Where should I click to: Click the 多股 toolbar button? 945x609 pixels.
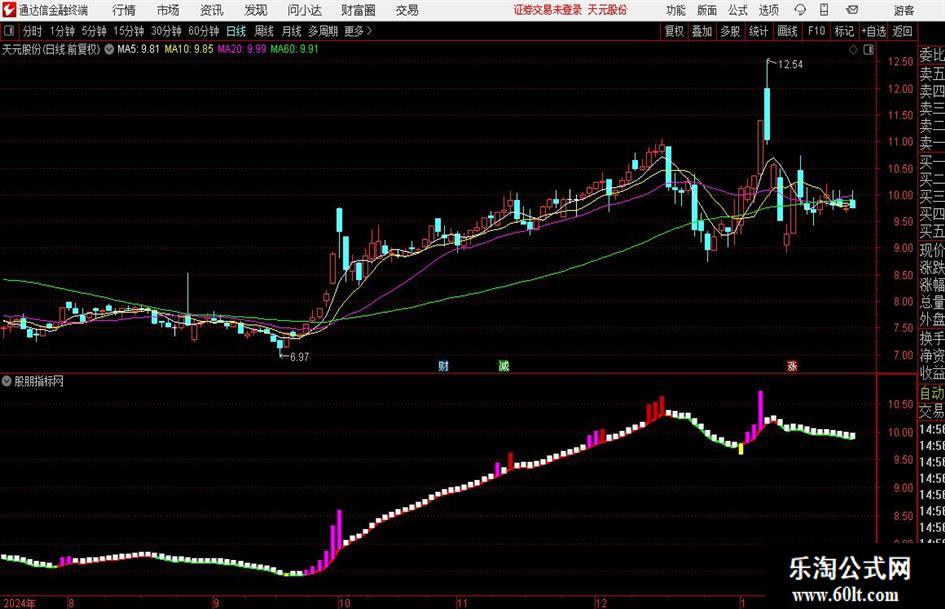point(730,31)
